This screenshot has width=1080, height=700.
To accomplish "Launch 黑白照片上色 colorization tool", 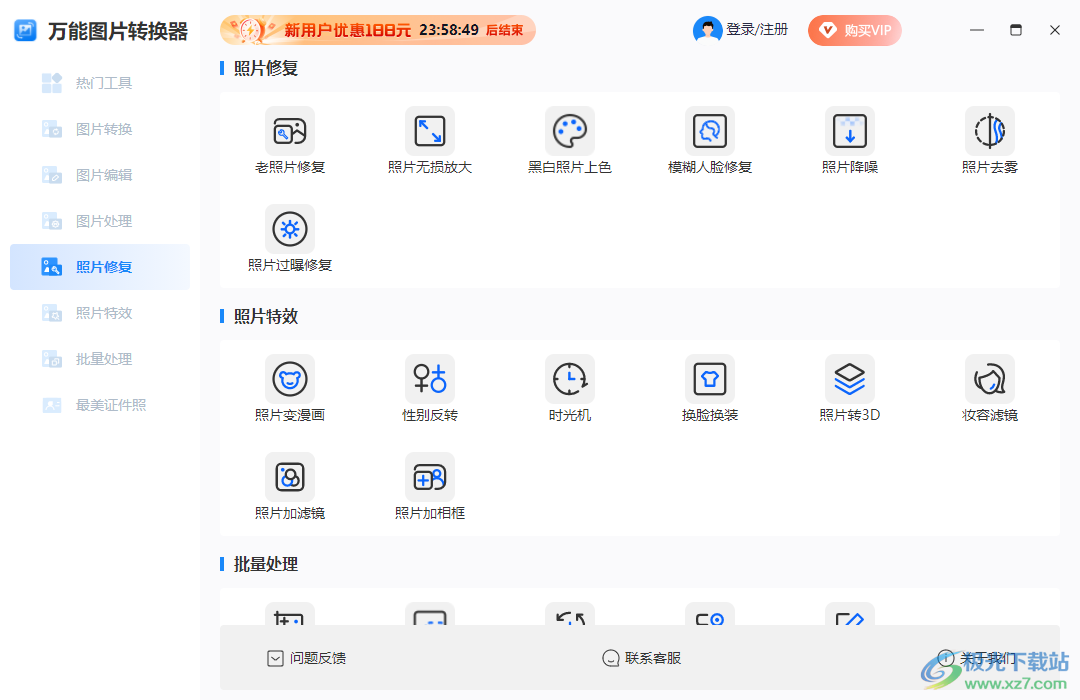I will (570, 140).
